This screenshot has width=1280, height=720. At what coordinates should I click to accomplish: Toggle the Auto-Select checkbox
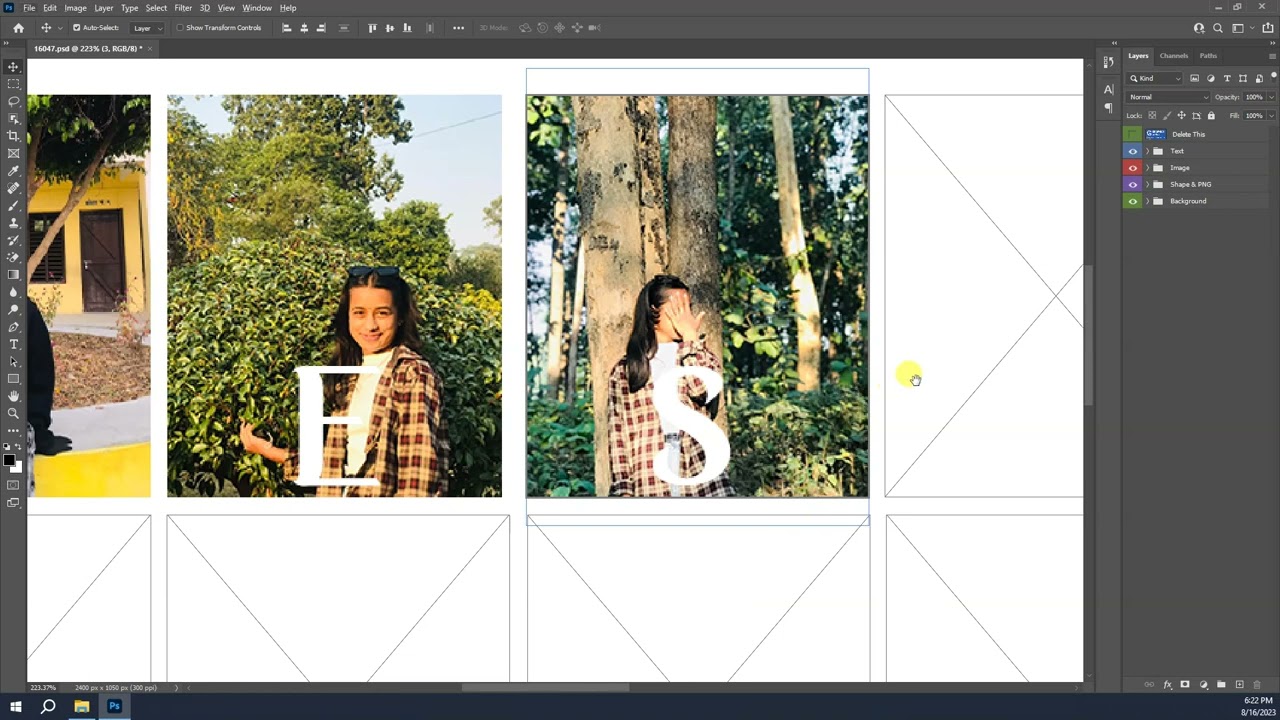[x=76, y=28]
